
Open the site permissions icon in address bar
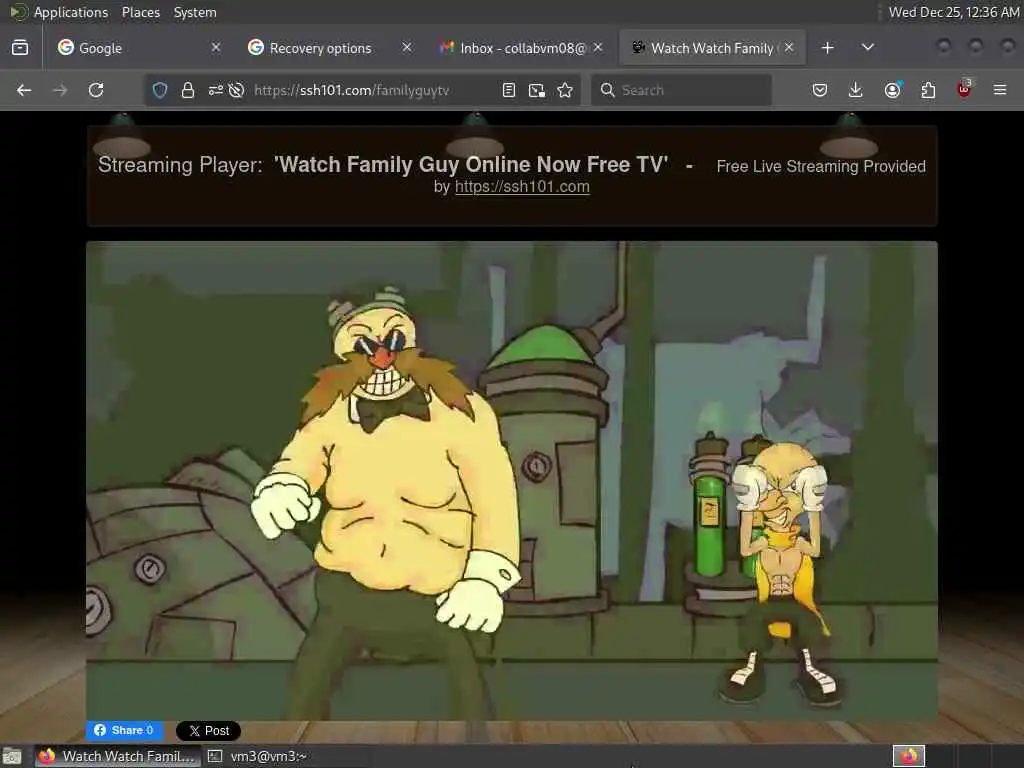(216, 90)
